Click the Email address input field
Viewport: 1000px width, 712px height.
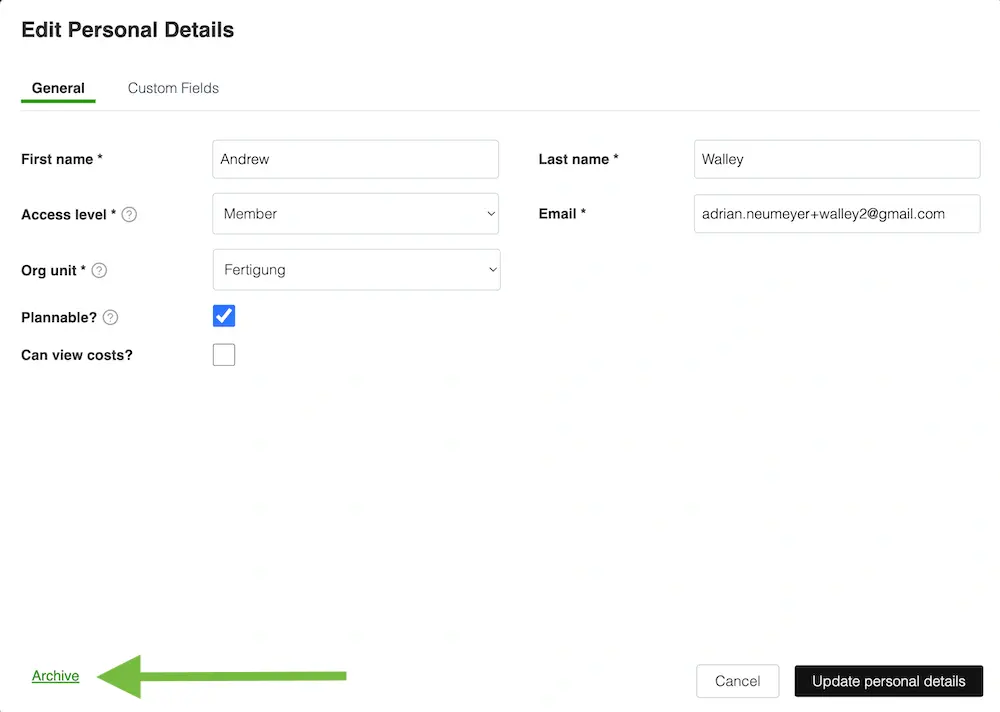coord(836,213)
